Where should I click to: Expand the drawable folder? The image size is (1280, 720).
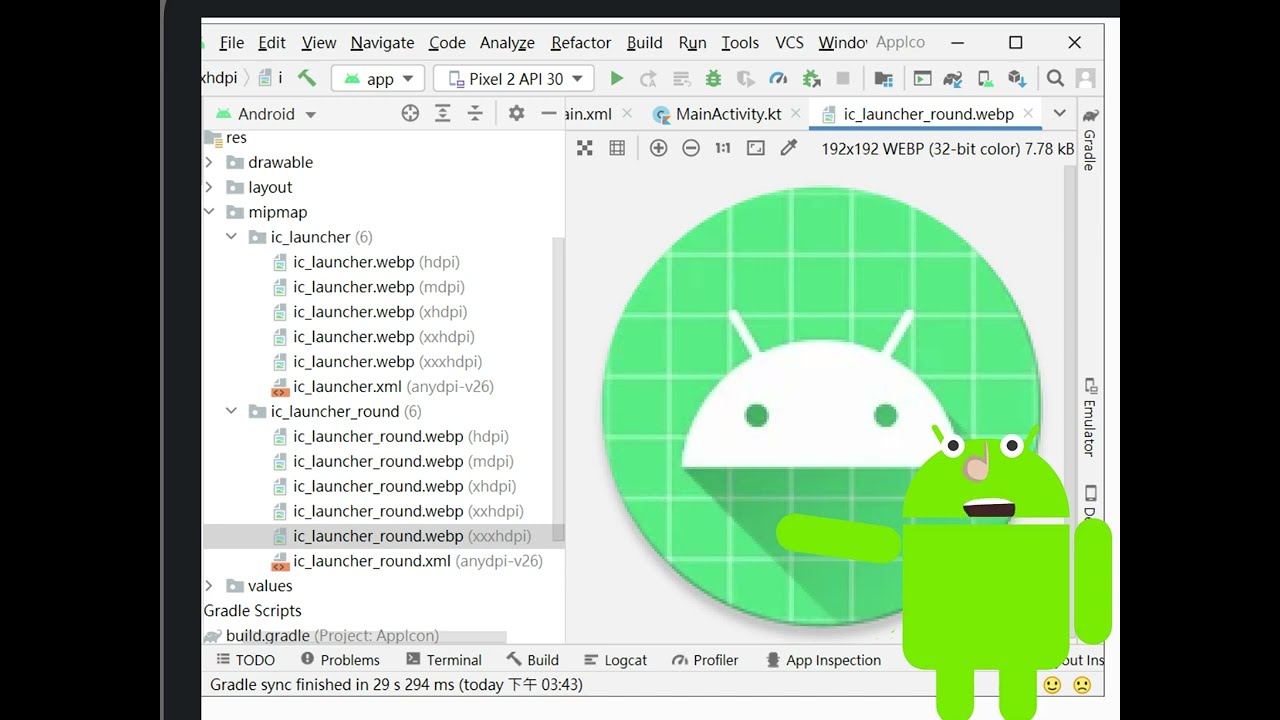[208, 162]
